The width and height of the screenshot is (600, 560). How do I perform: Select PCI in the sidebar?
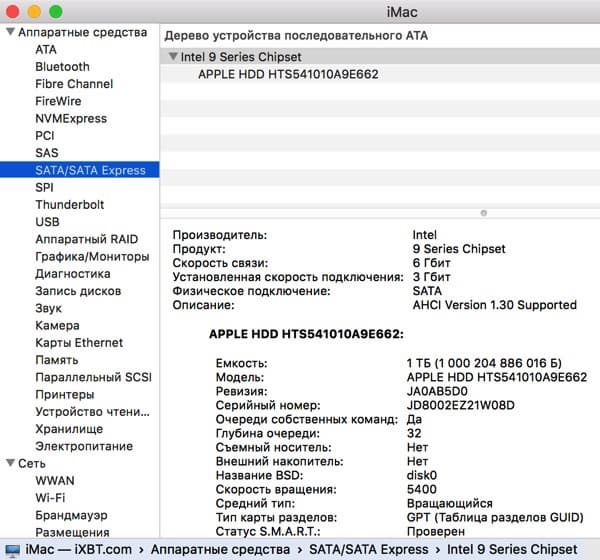(45, 136)
